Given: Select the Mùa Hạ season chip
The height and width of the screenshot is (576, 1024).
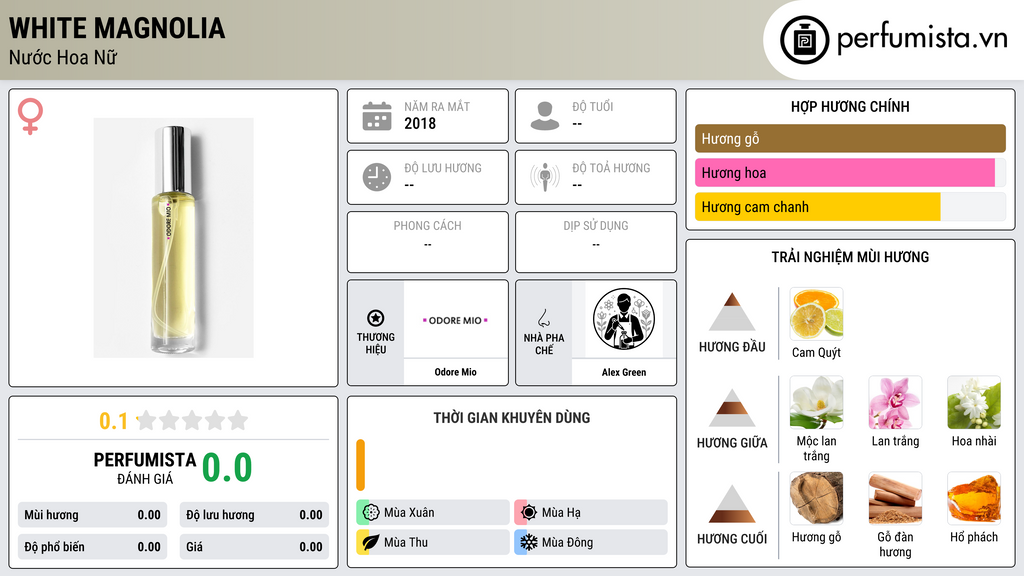Looking at the screenshot, I should coord(591,513).
